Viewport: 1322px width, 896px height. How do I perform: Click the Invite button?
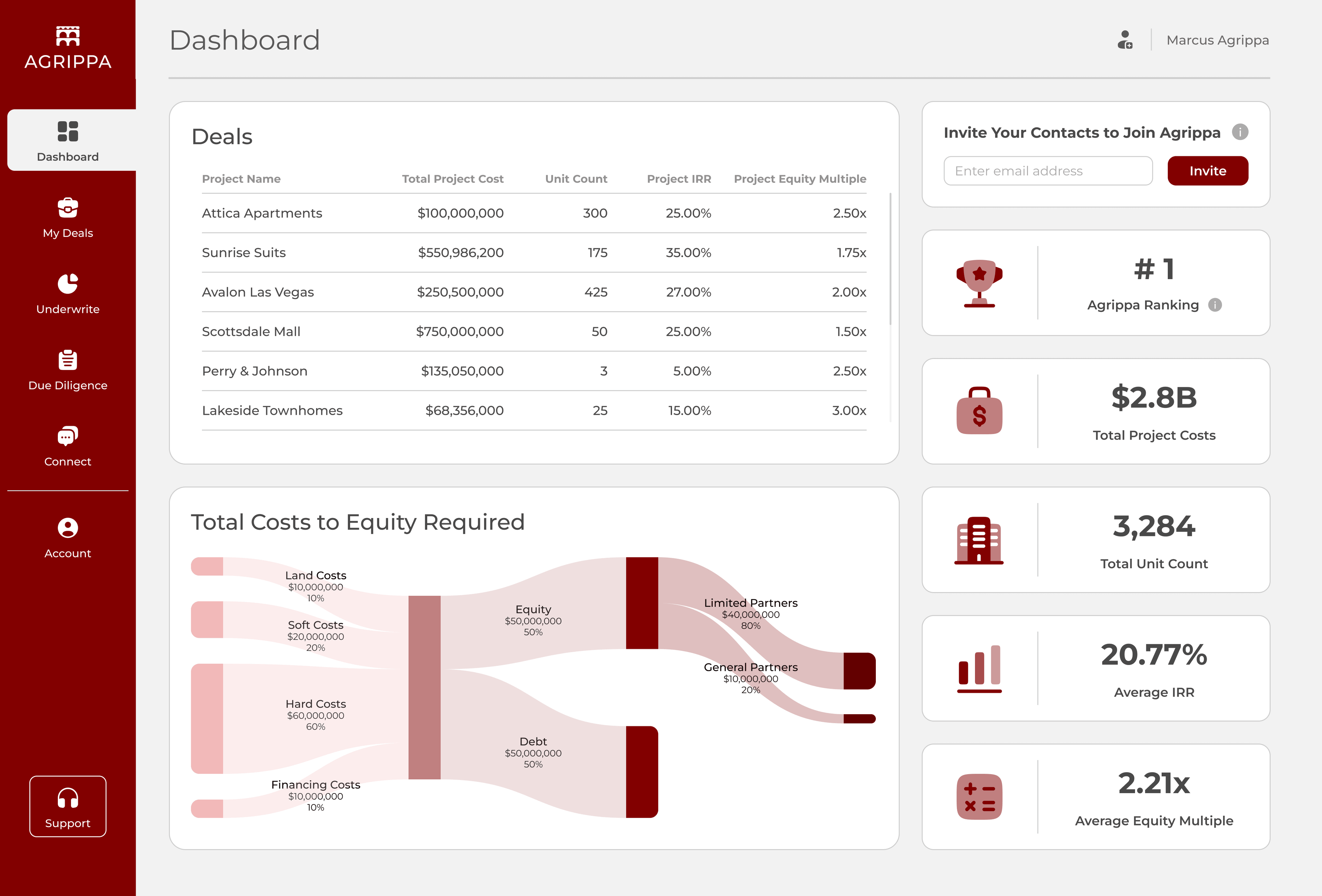(1208, 171)
